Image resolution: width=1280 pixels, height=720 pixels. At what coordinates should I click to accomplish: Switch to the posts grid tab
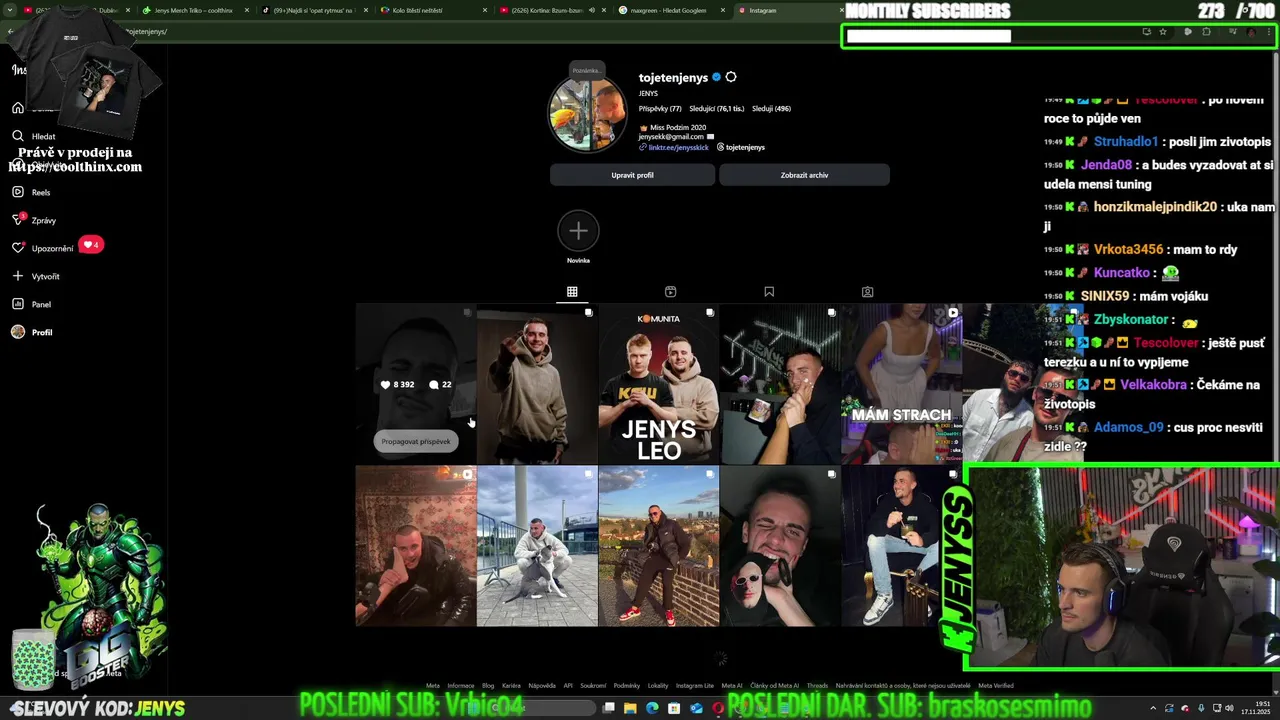pyautogui.click(x=572, y=292)
